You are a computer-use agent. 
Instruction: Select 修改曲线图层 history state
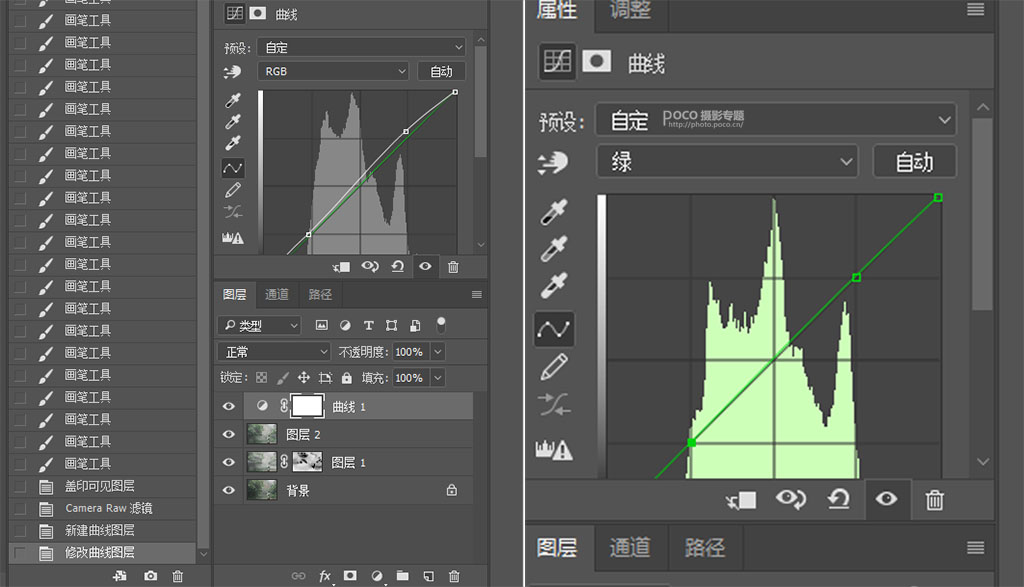pyautogui.click(x=103, y=552)
